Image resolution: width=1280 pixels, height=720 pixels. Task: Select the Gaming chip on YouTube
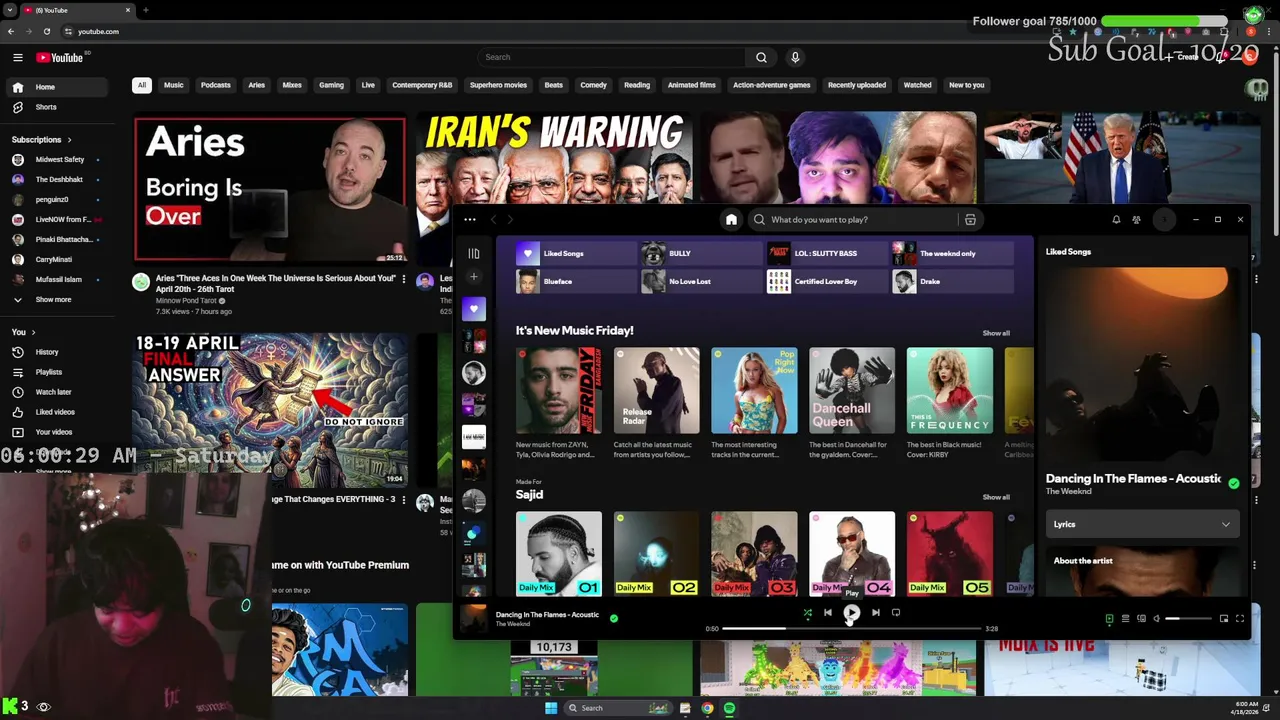pyautogui.click(x=331, y=85)
